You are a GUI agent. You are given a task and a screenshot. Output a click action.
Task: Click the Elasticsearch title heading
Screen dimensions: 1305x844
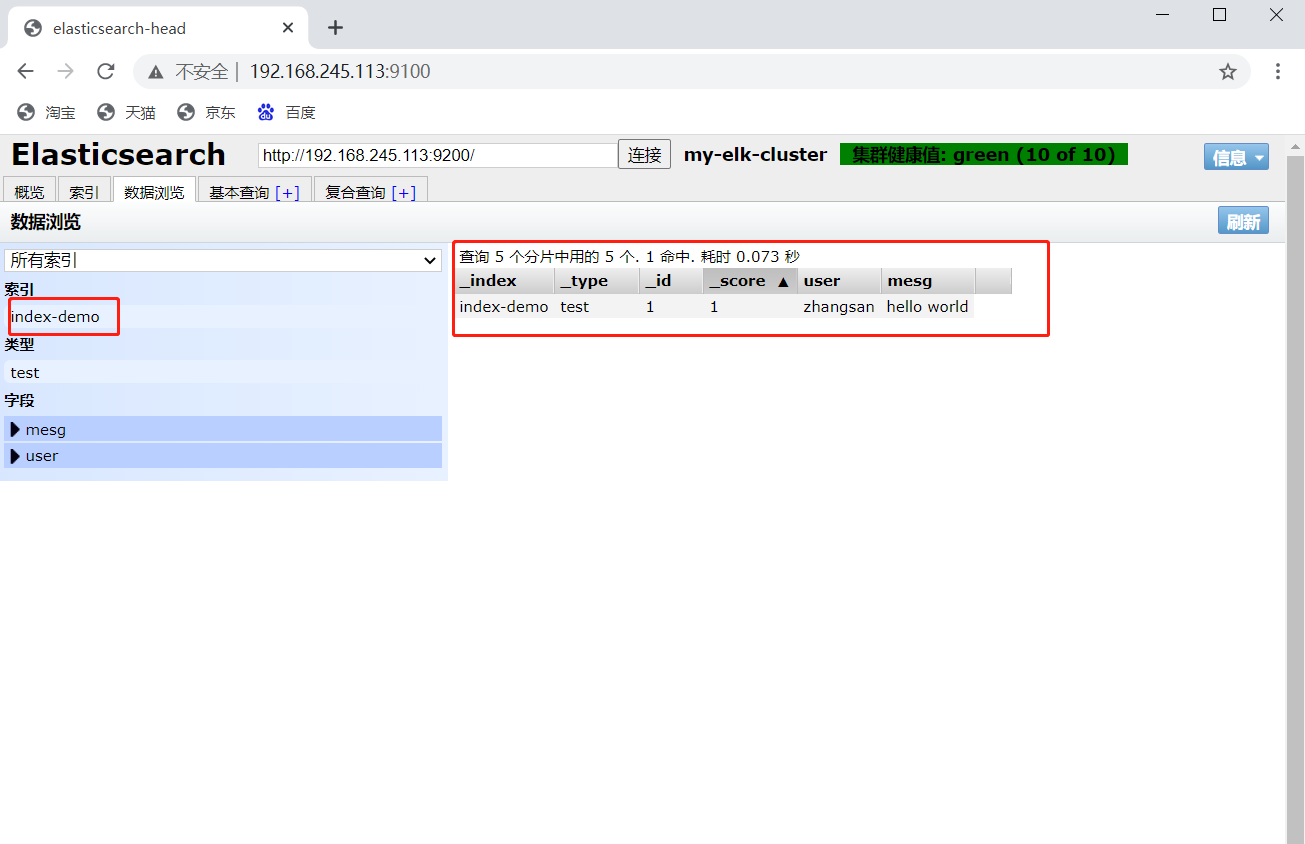coord(118,154)
